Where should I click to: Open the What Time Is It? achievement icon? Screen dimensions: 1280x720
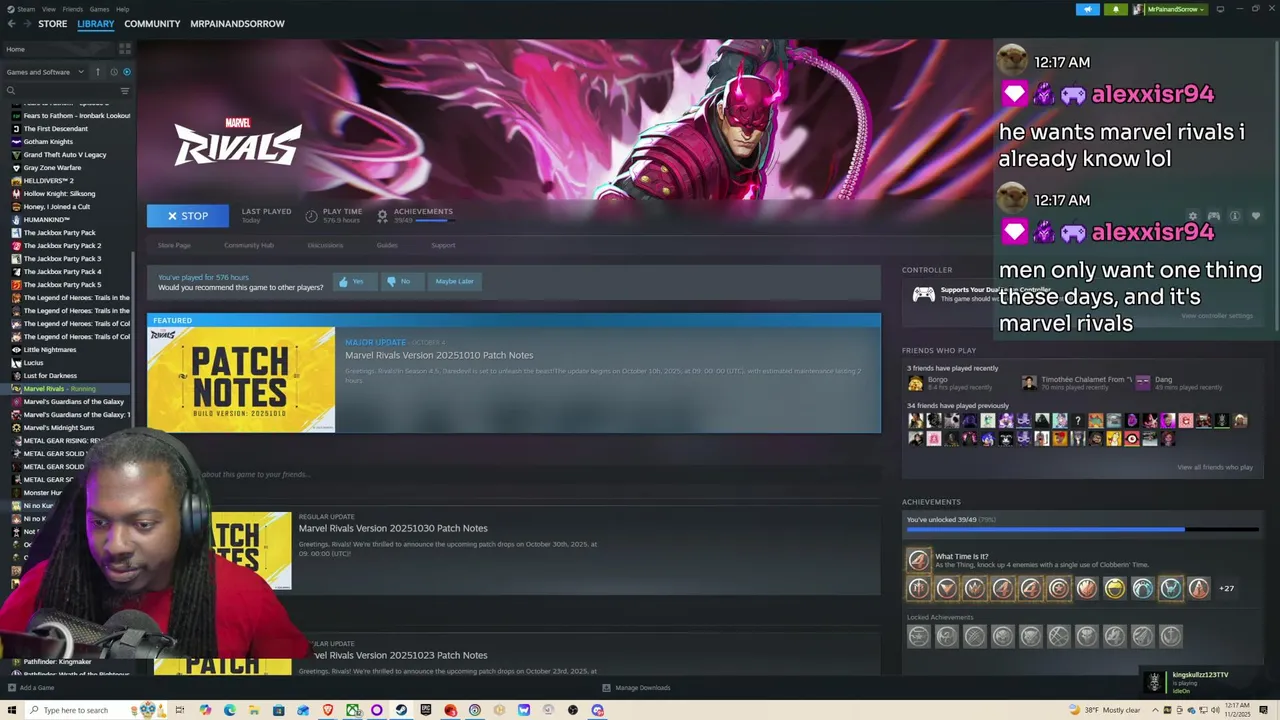pos(917,560)
